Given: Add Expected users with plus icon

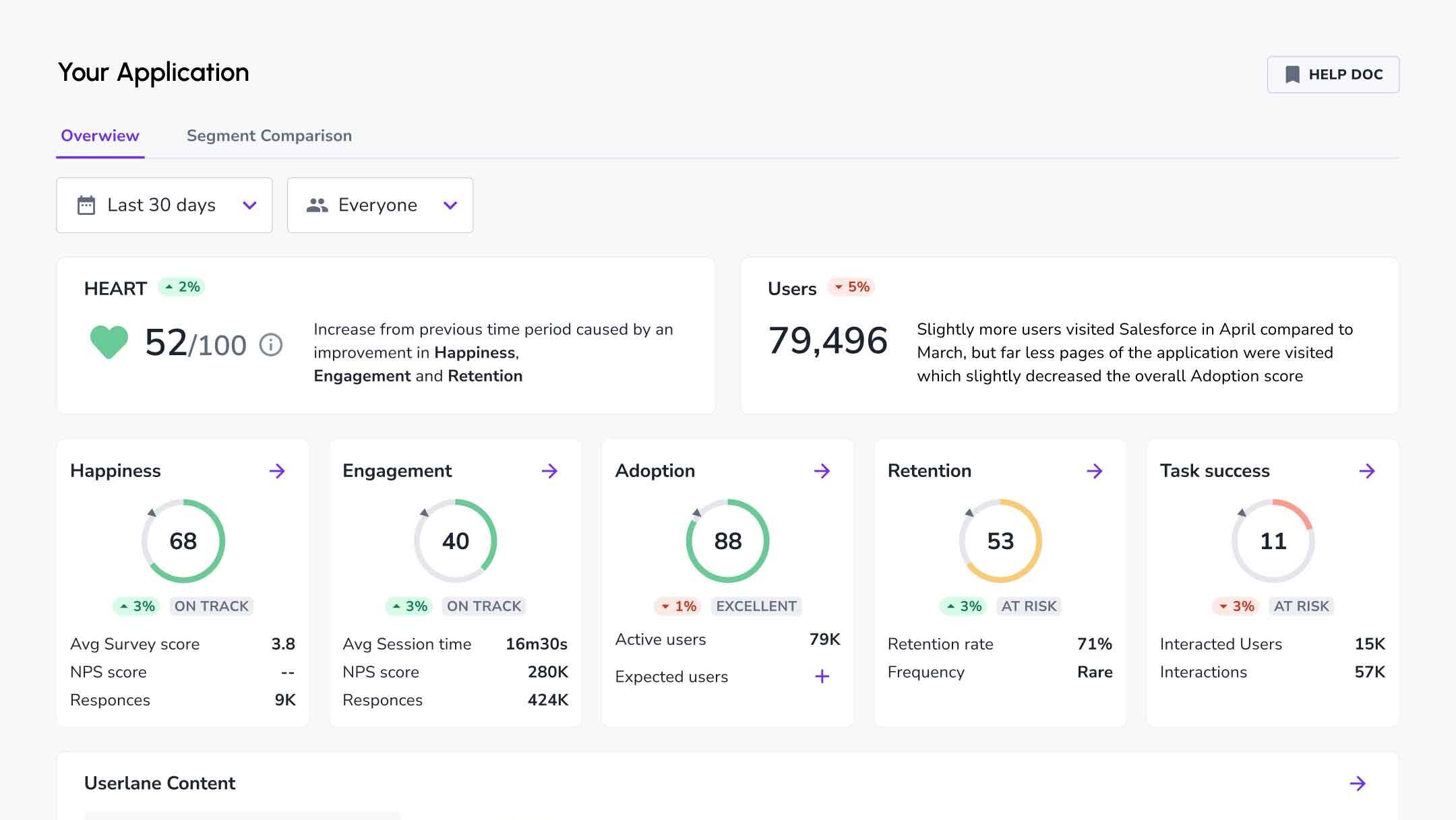Looking at the screenshot, I should (x=822, y=676).
